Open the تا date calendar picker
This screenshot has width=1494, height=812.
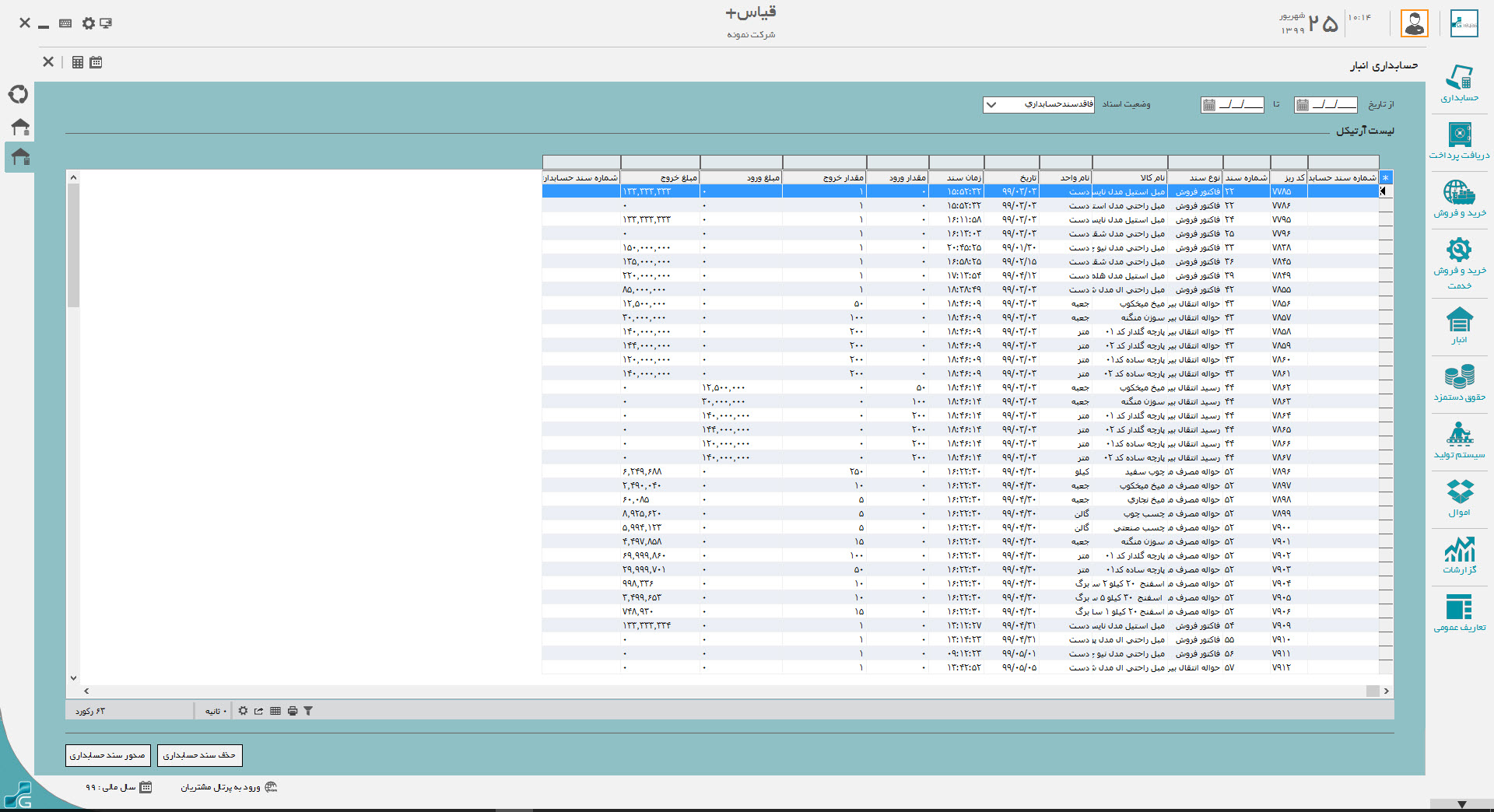1209,105
